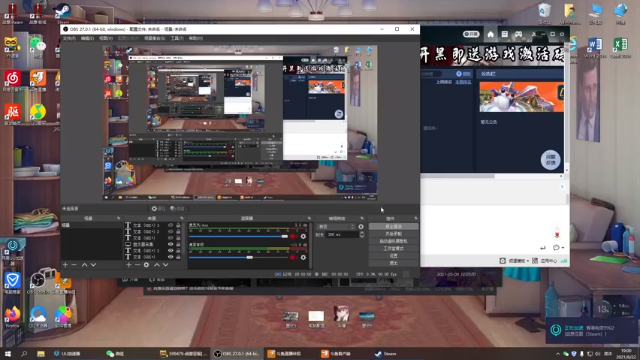The height and width of the screenshot is (360, 640).
Task: Pop out the Sources dock icon
Action: coord(182,219)
